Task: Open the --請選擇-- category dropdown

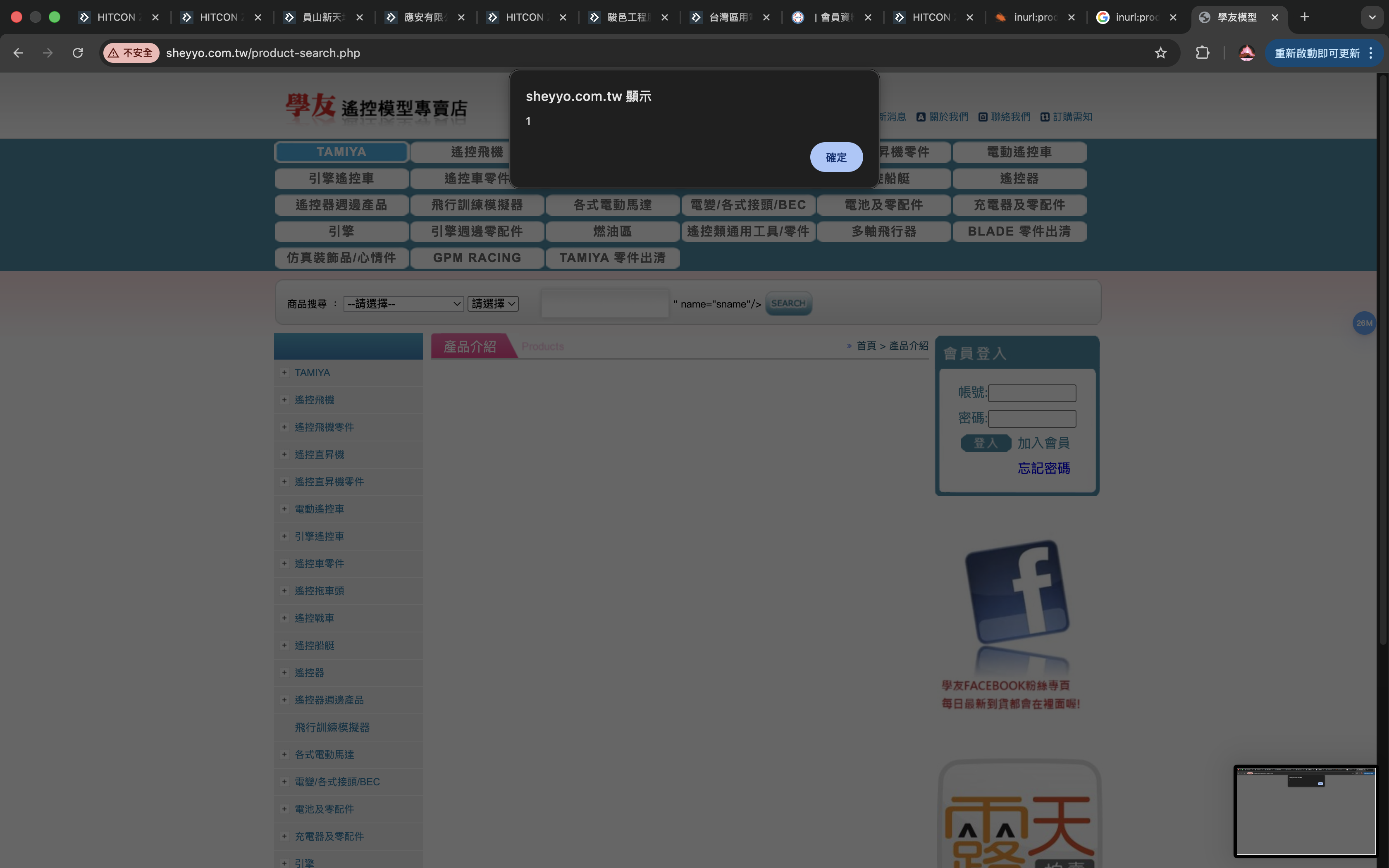Action: tap(403, 304)
